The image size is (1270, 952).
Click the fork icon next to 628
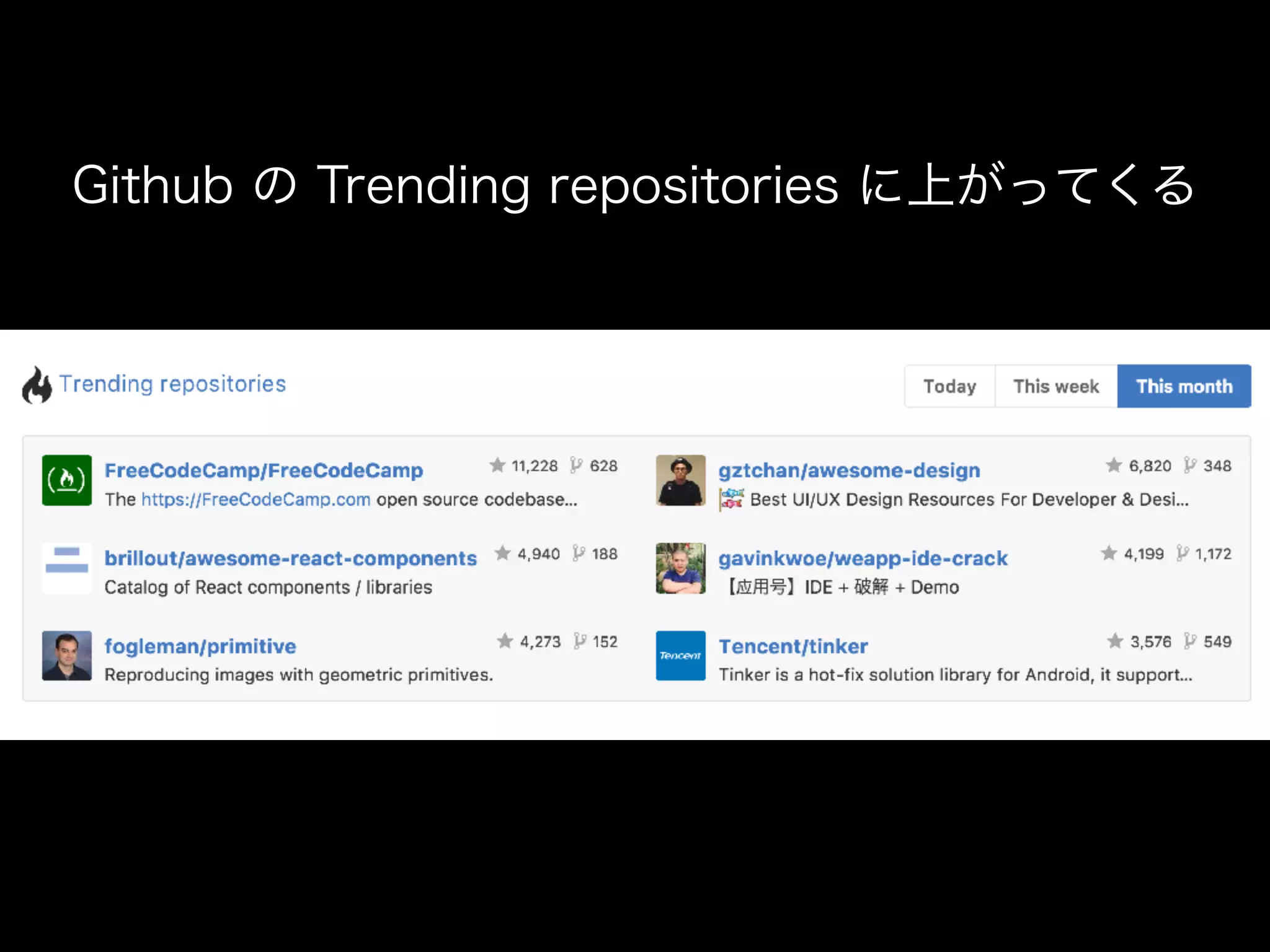pos(576,465)
